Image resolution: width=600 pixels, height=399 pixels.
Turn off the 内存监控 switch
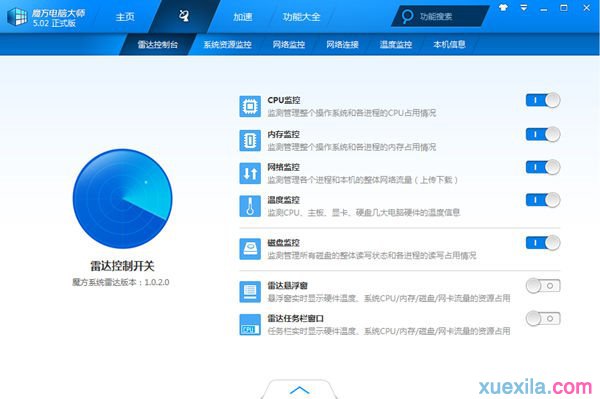click(543, 134)
